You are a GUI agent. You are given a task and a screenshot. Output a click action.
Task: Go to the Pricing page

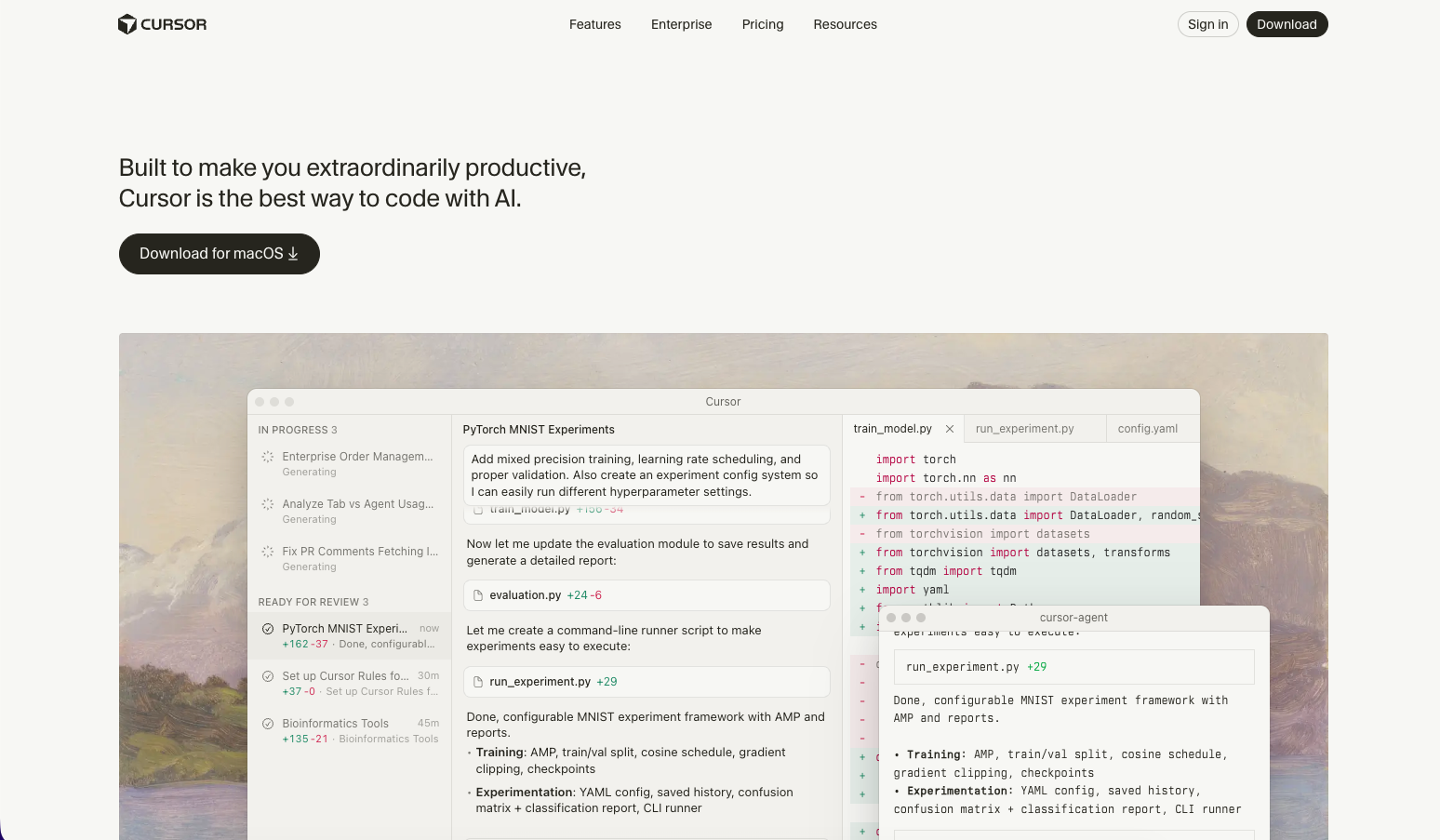pos(763,24)
